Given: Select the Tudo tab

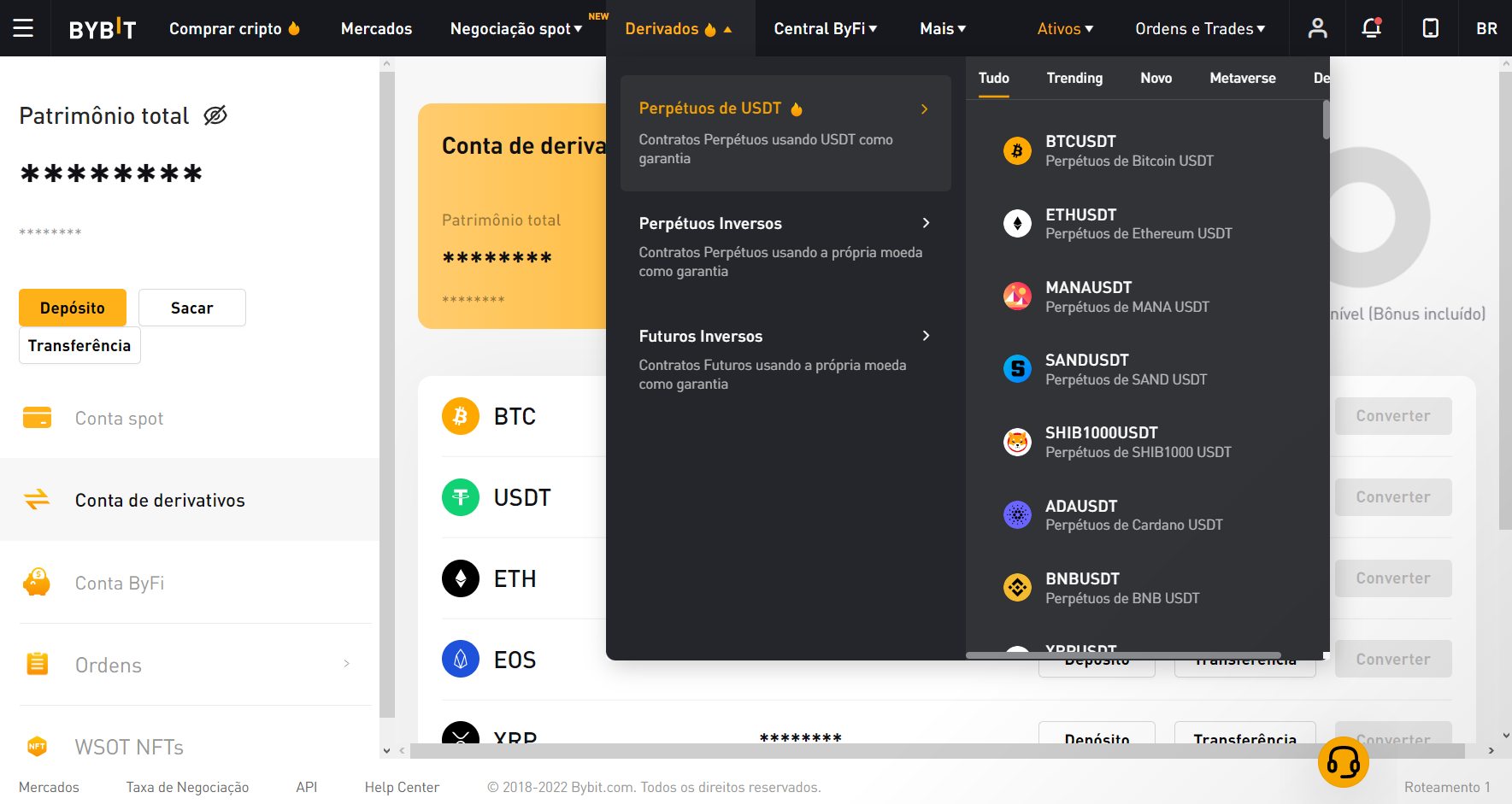Looking at the screenshot, I should click(x=994, y=78).
